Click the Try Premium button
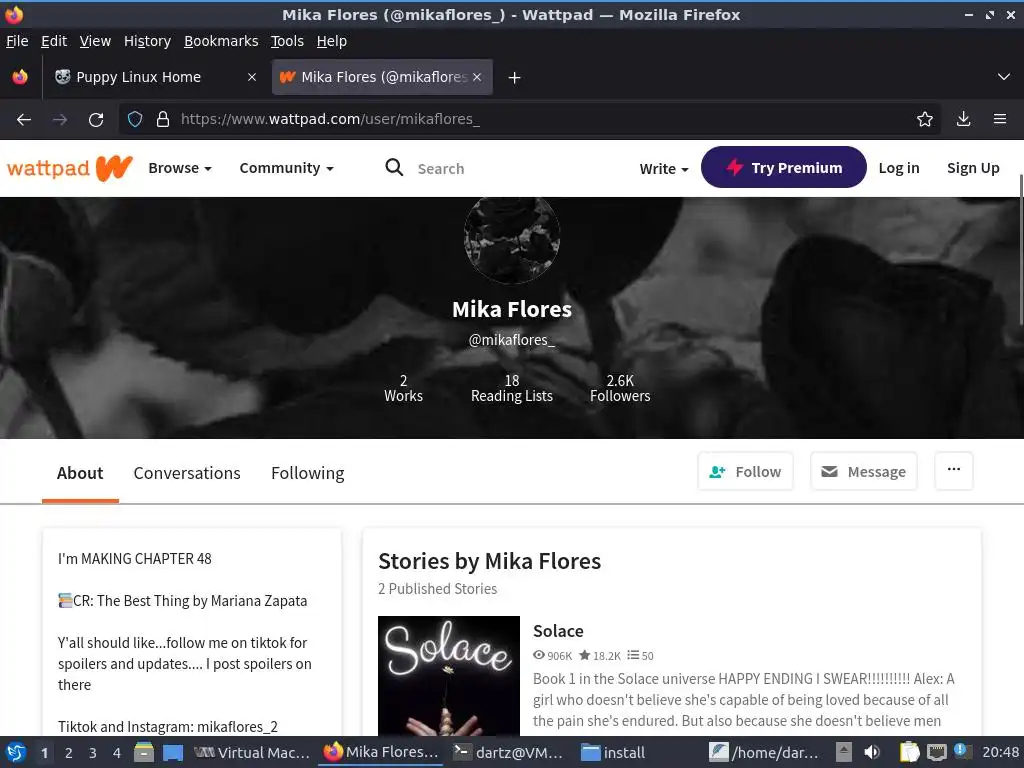 click(784, 167)
